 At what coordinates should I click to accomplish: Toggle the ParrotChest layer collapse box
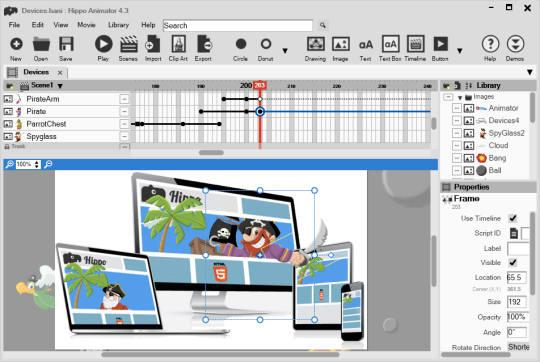124,124
